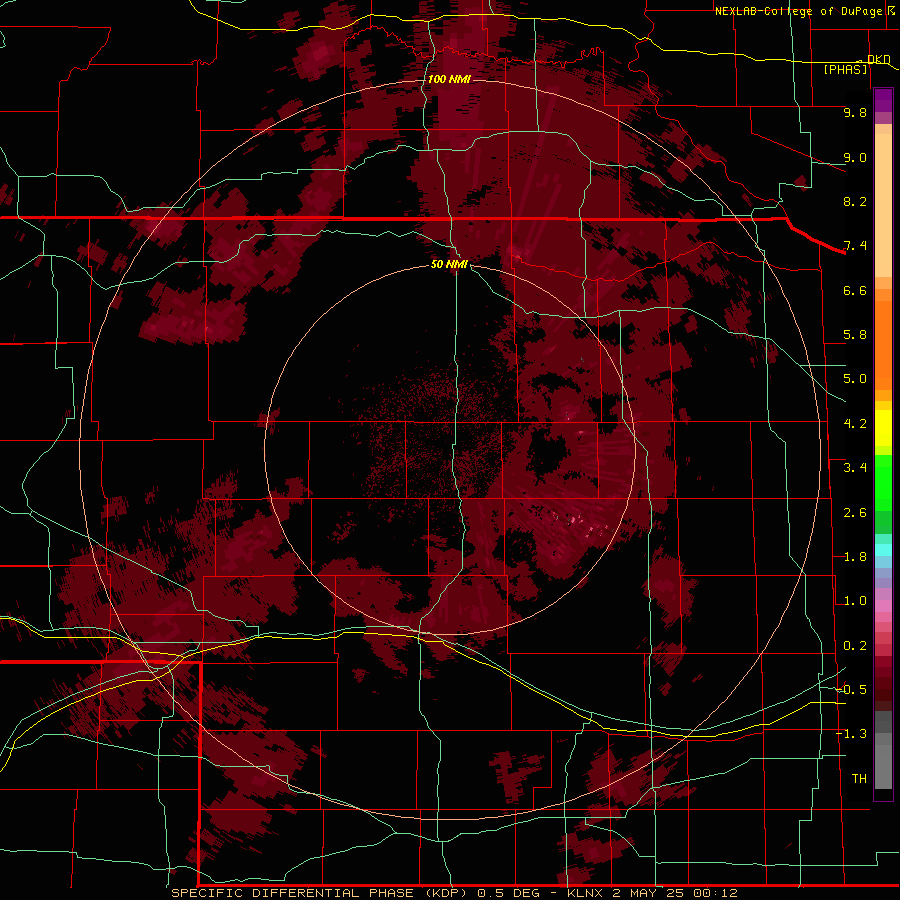
Task: Click the 0.2 value on the color scale
Action: (855, 646)
